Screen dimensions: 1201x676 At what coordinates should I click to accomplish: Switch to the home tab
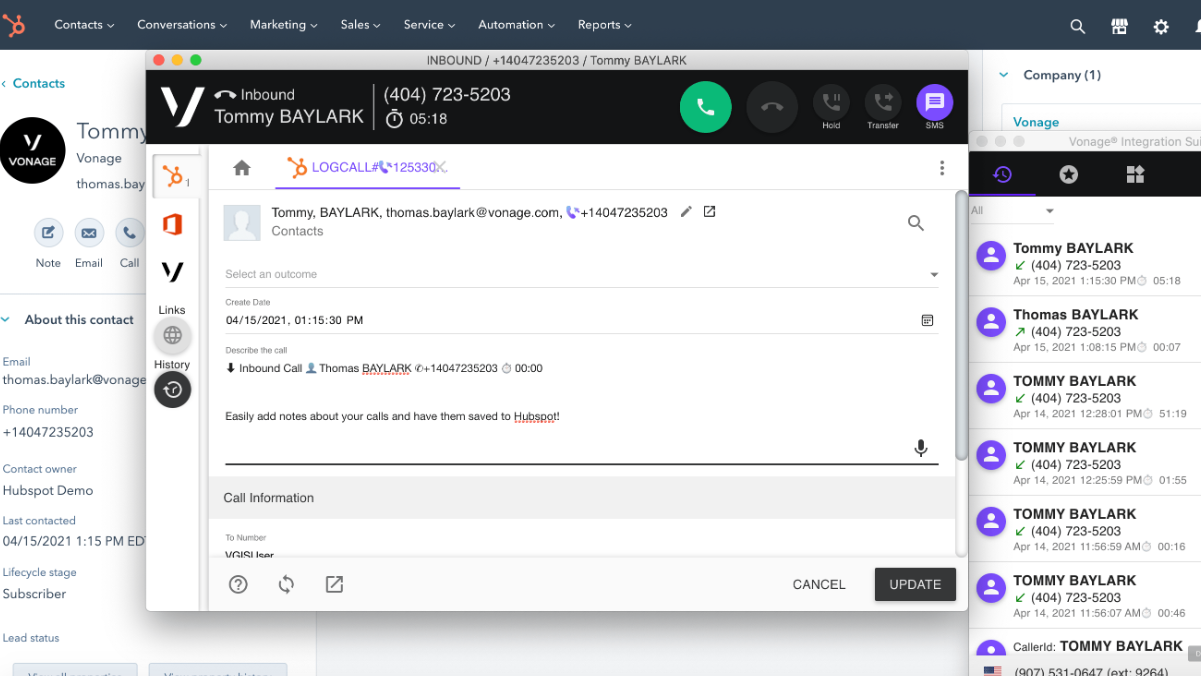coord(242,168)
